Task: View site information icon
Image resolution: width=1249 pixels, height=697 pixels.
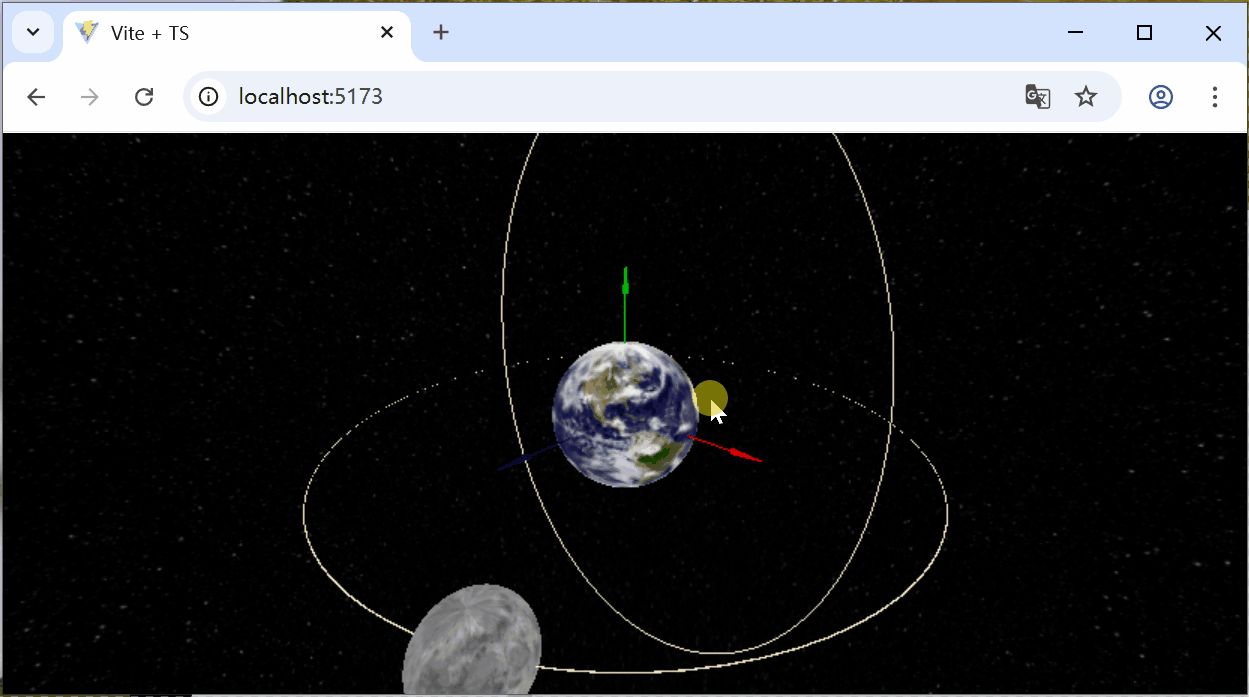Action: click(x=208, y=97)
